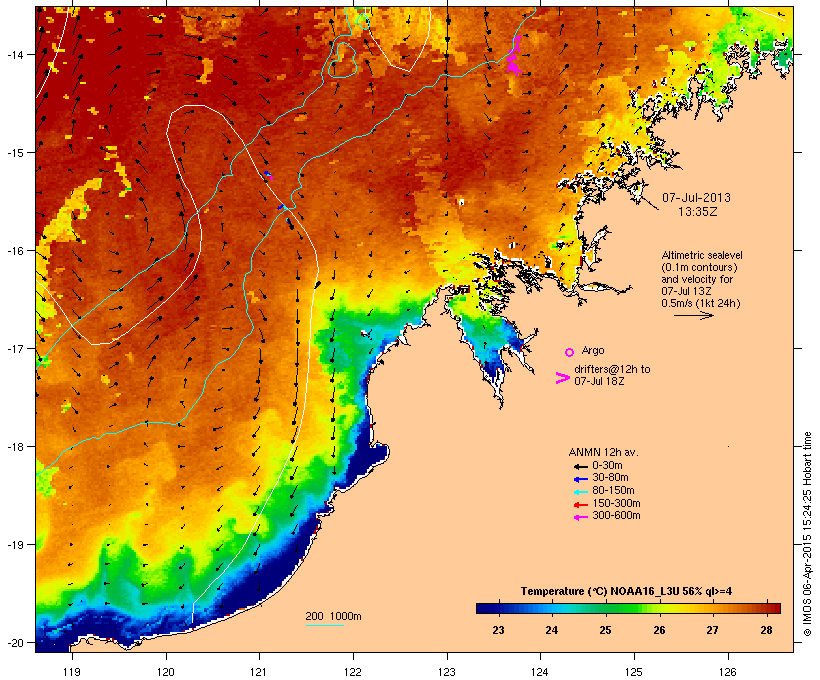Viewport: 820px width, 680px height.
Task: Click the longitude axis label 126
Action: (727, 672)
